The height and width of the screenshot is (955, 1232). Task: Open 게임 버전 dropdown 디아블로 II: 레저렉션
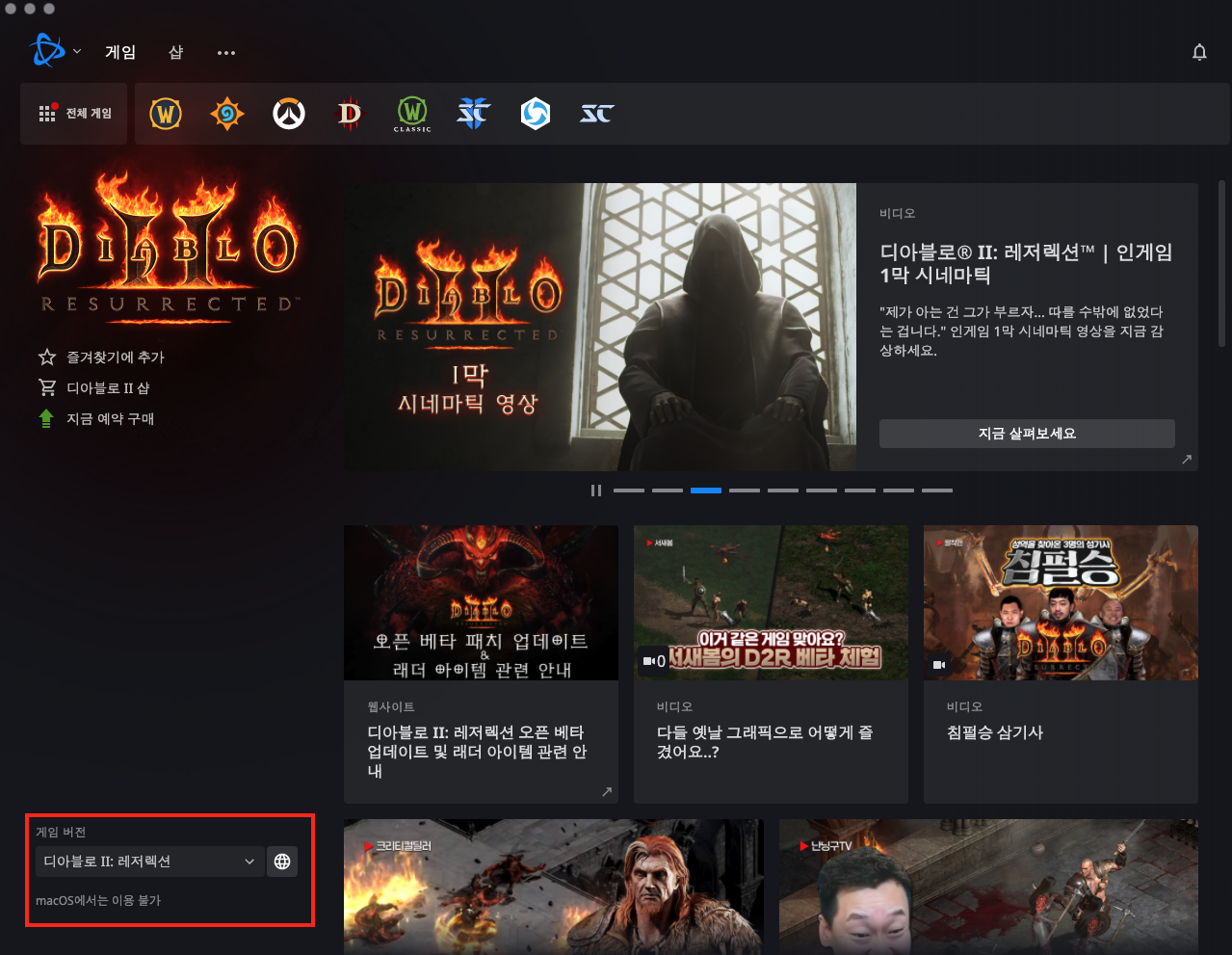pyautogui.click(x=149, y=862)
